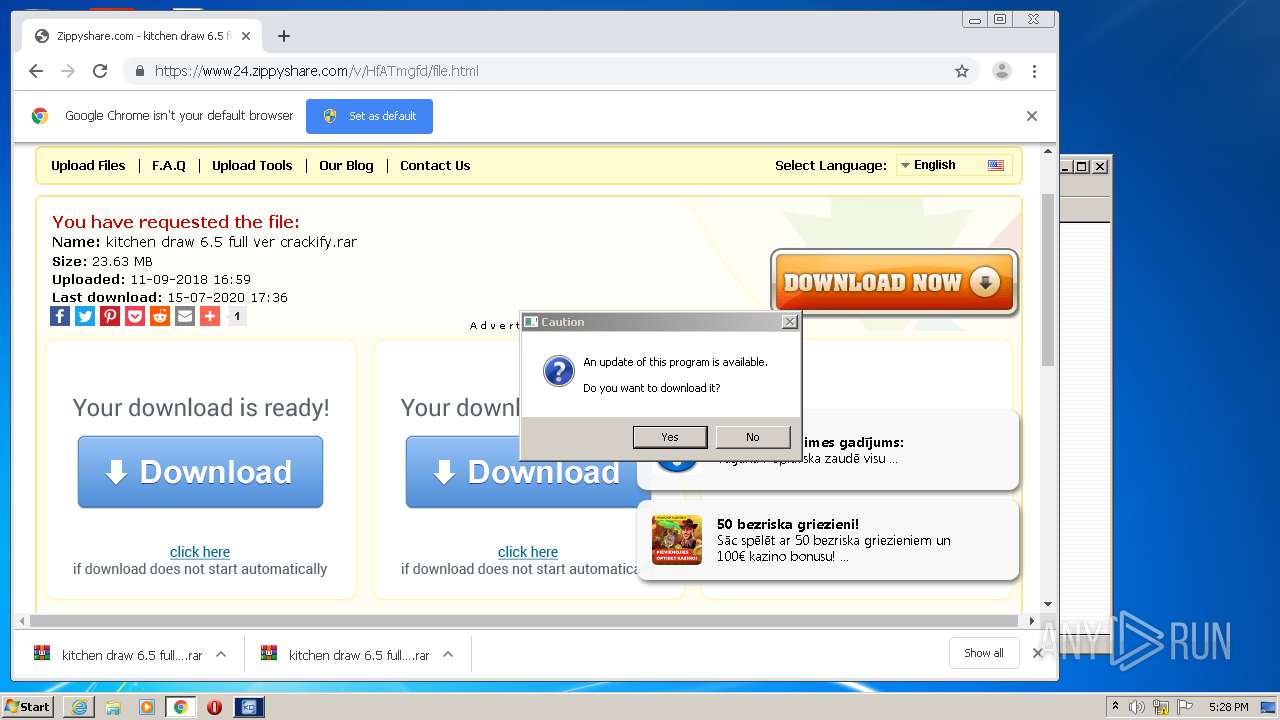
Task: Close the downloads bar
Action: [1037, 653]
